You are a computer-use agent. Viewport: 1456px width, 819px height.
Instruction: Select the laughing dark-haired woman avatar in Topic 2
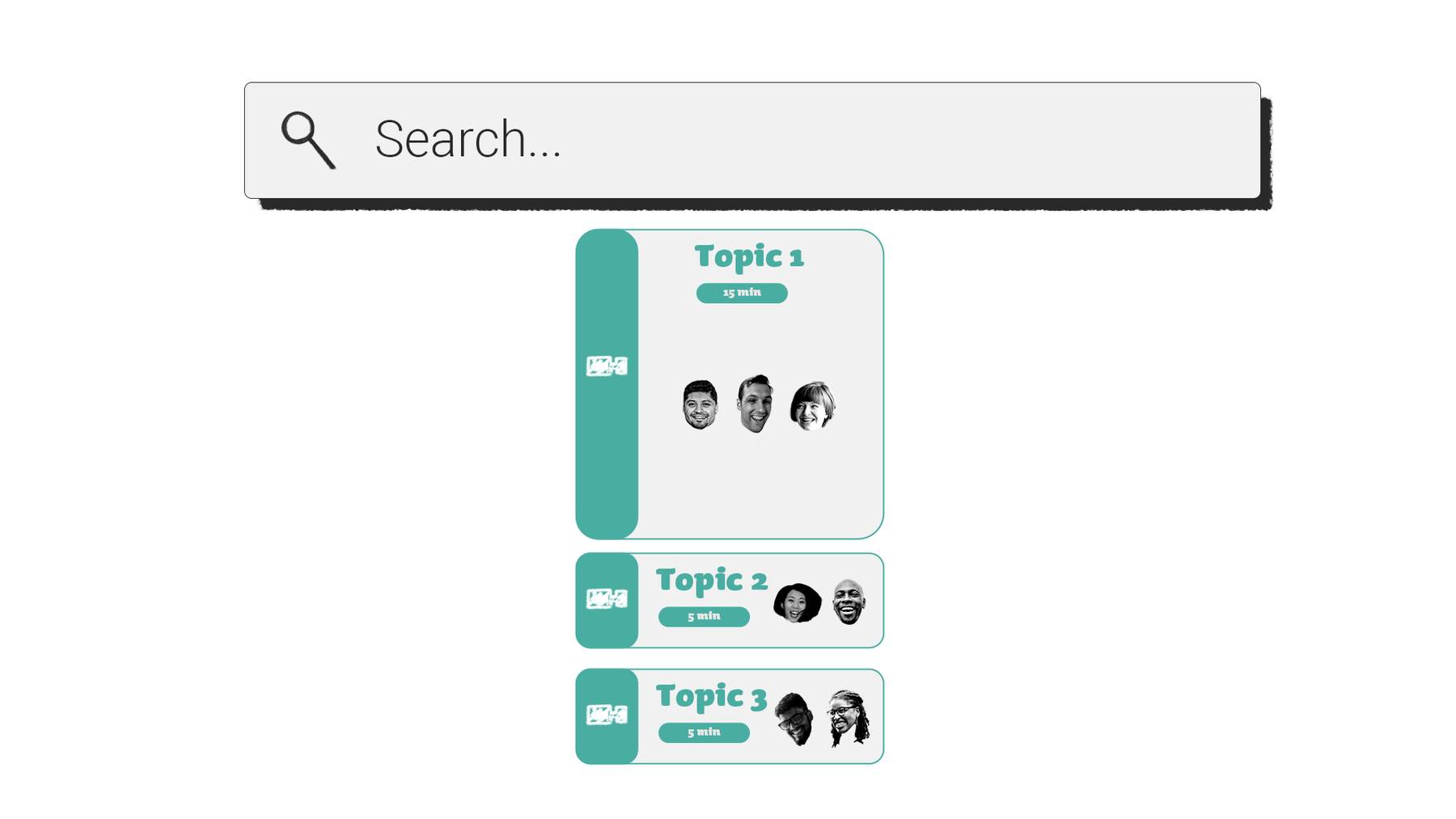[x=797, y=603]
